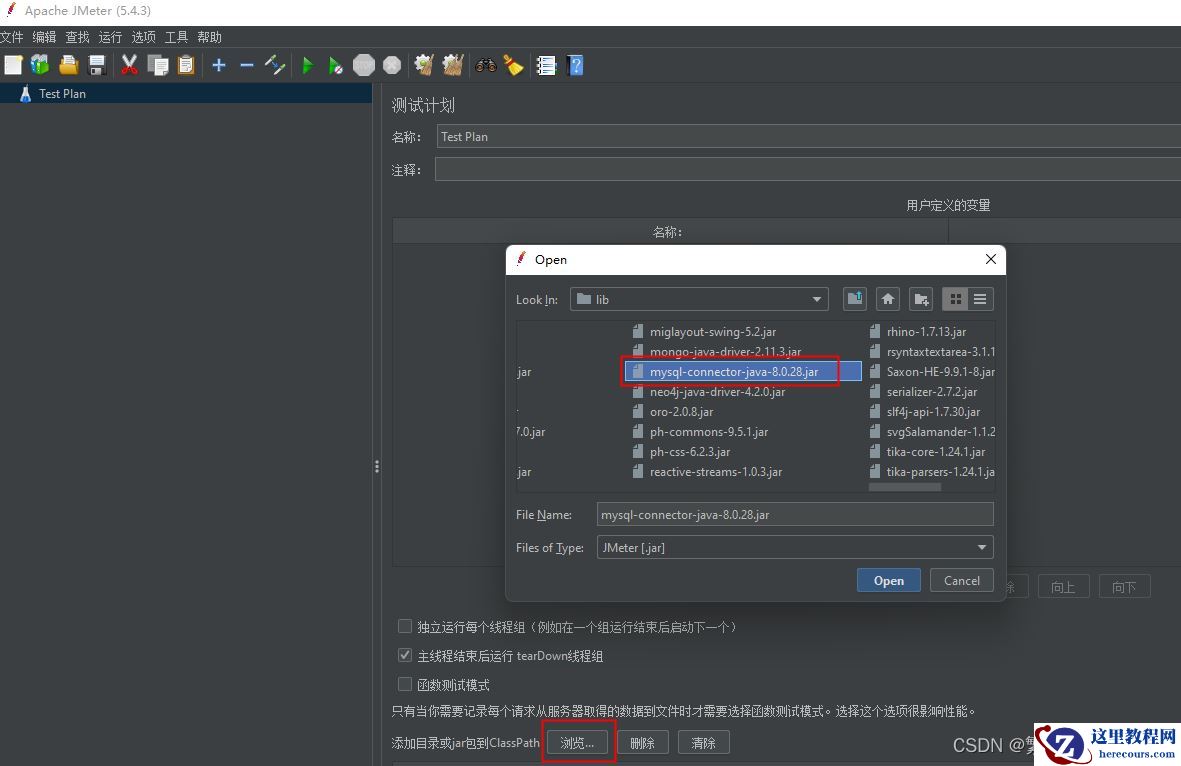Screen dimensions: 1181x766
Task: Click the Paste clipboard toolbar icon
Action: (186, 66)
